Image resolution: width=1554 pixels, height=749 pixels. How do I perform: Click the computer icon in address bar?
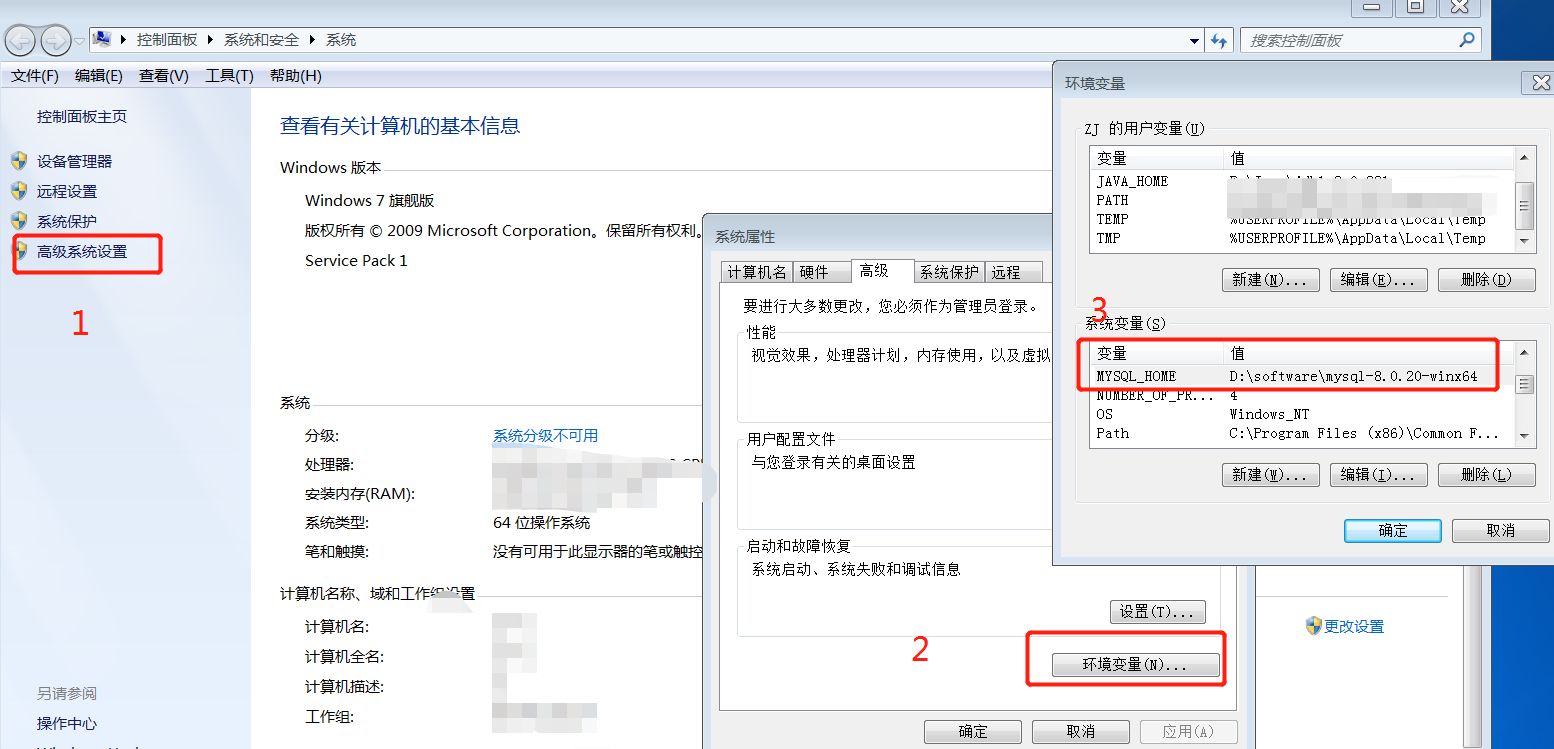pyautogui.click(x=102, y=40)
